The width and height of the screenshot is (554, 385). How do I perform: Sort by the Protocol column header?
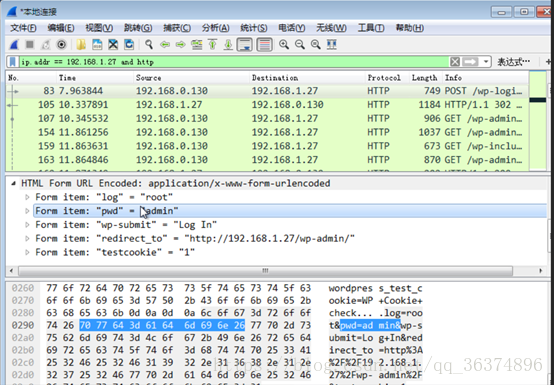click(x=387, y=78)
